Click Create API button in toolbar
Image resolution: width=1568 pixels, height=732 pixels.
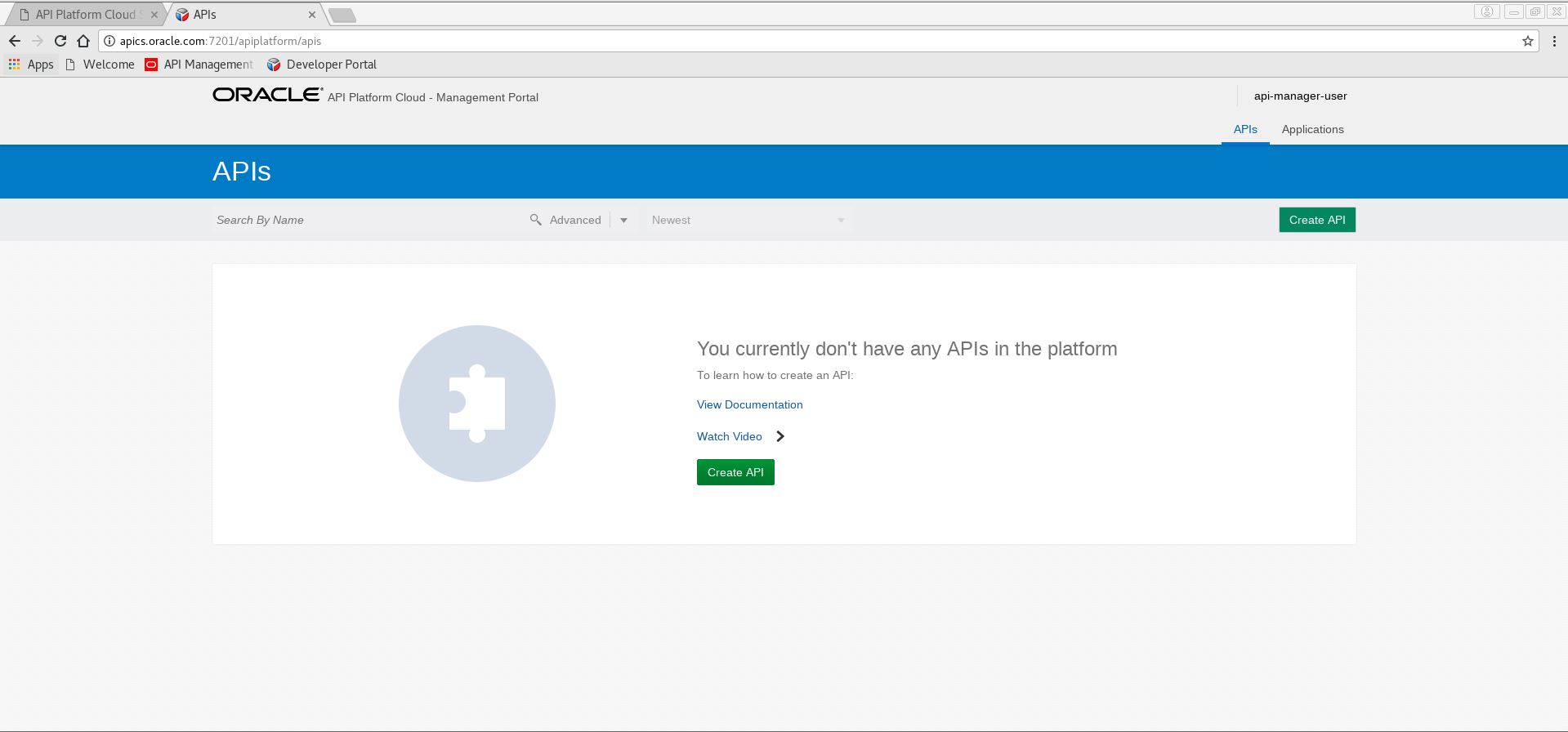[1316, 220]
